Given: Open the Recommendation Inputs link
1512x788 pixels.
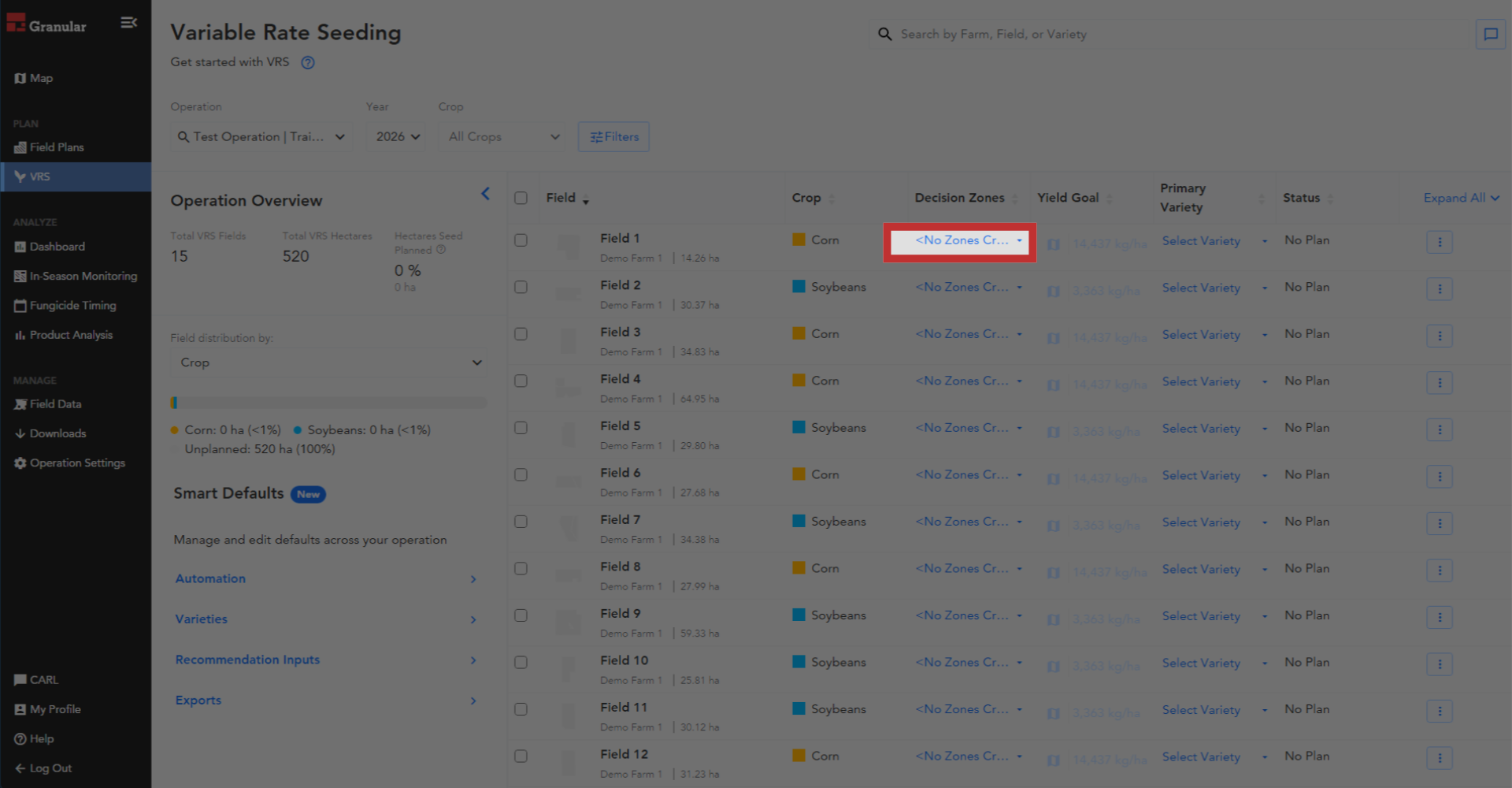Looking at the screenshot, I should point(326,660).
